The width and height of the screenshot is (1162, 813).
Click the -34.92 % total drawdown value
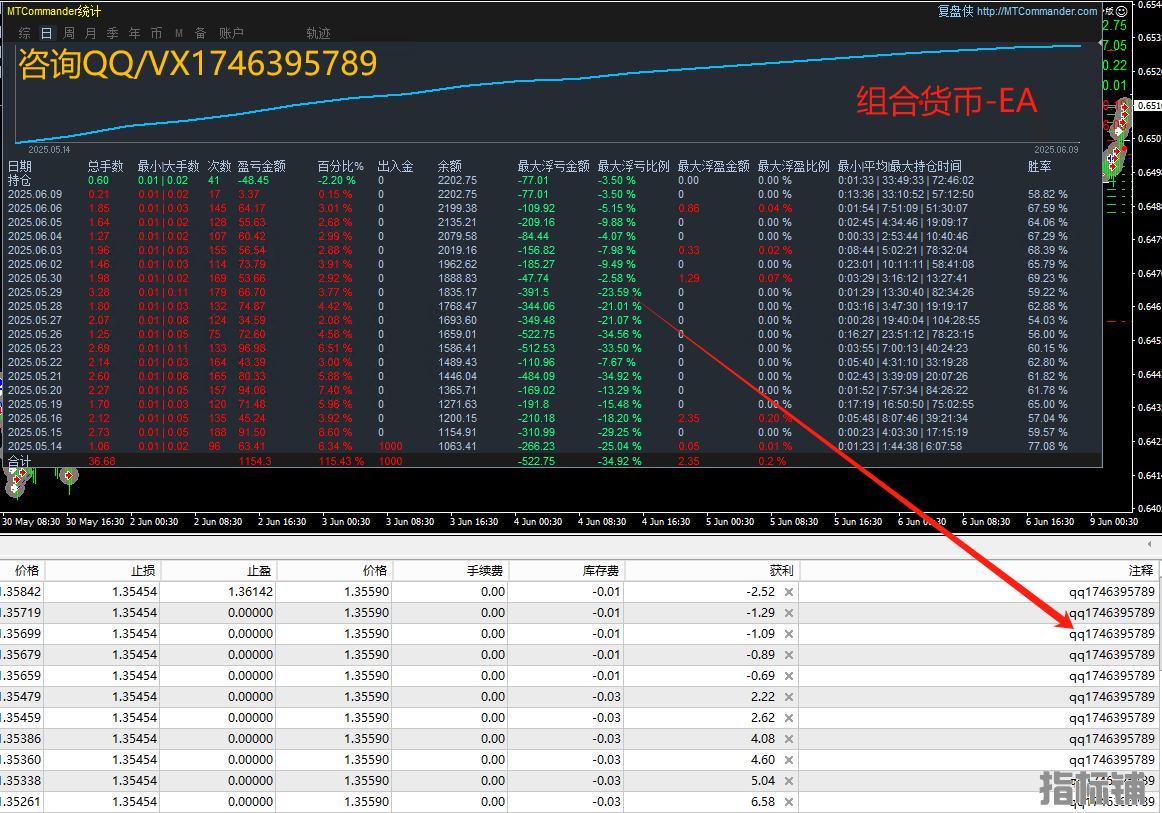point(620,461)
